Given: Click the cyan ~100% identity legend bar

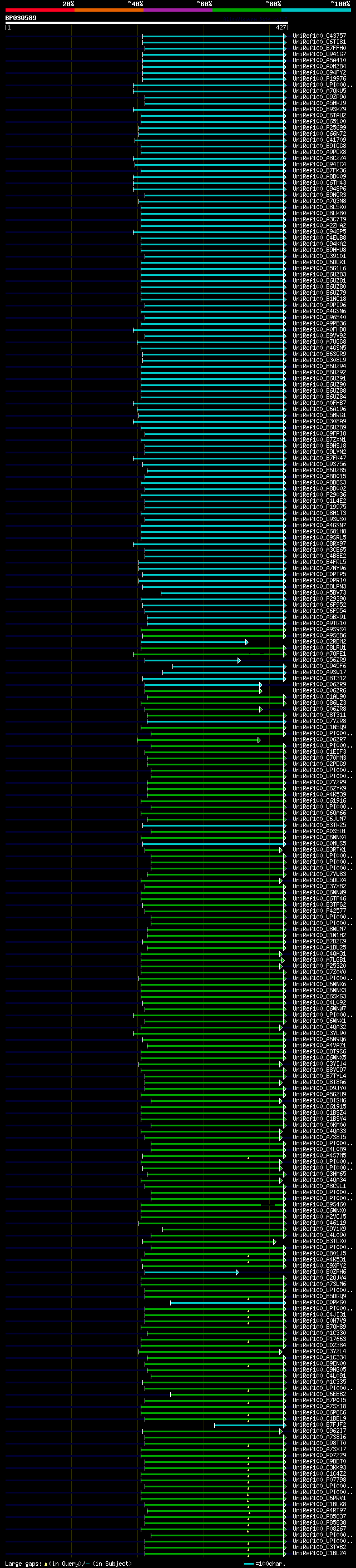Looking at the screenshot, I should click(x=317, y=10).
